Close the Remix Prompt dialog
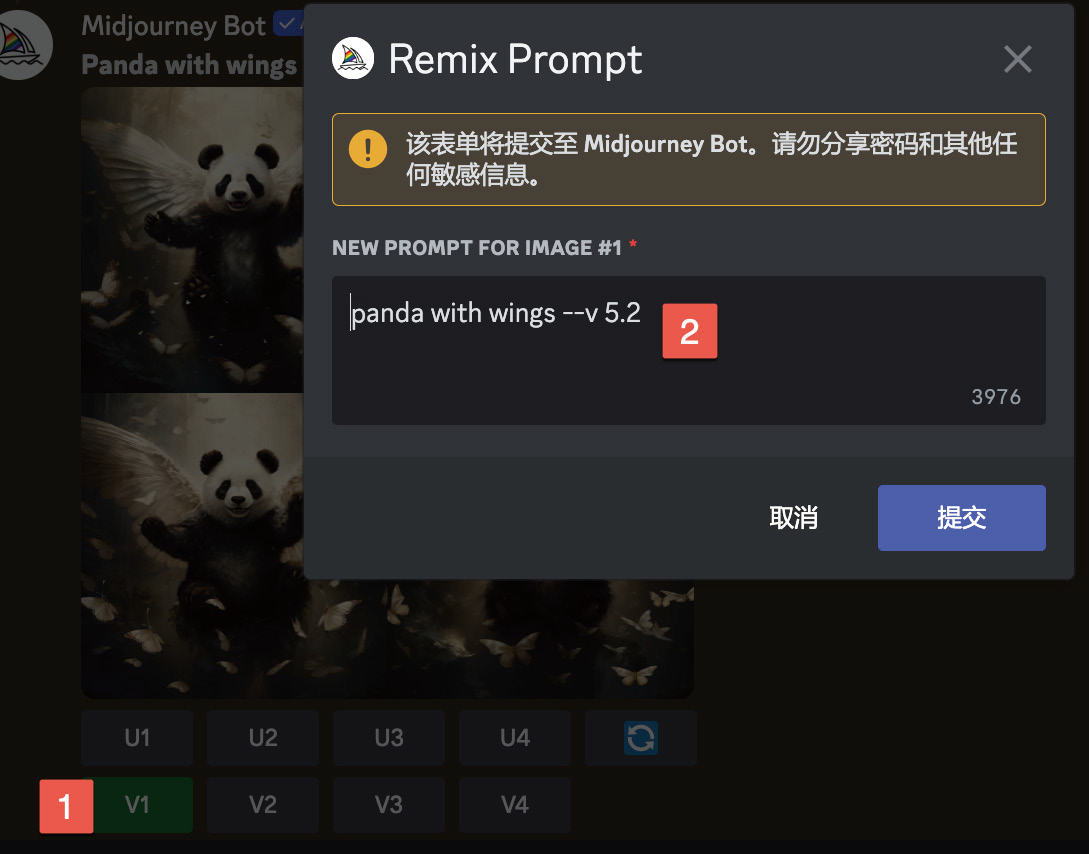The image size is (1089, 854). point(1017,59)
